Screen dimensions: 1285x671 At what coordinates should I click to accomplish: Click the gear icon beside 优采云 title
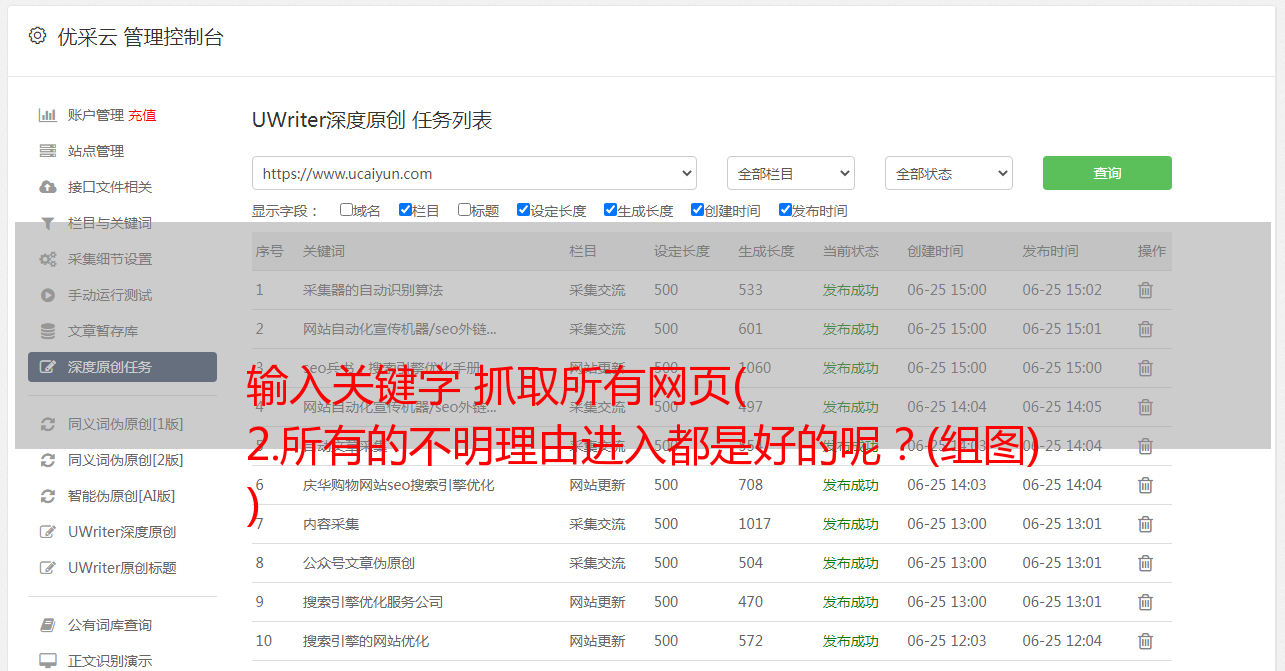pos(37,36)
